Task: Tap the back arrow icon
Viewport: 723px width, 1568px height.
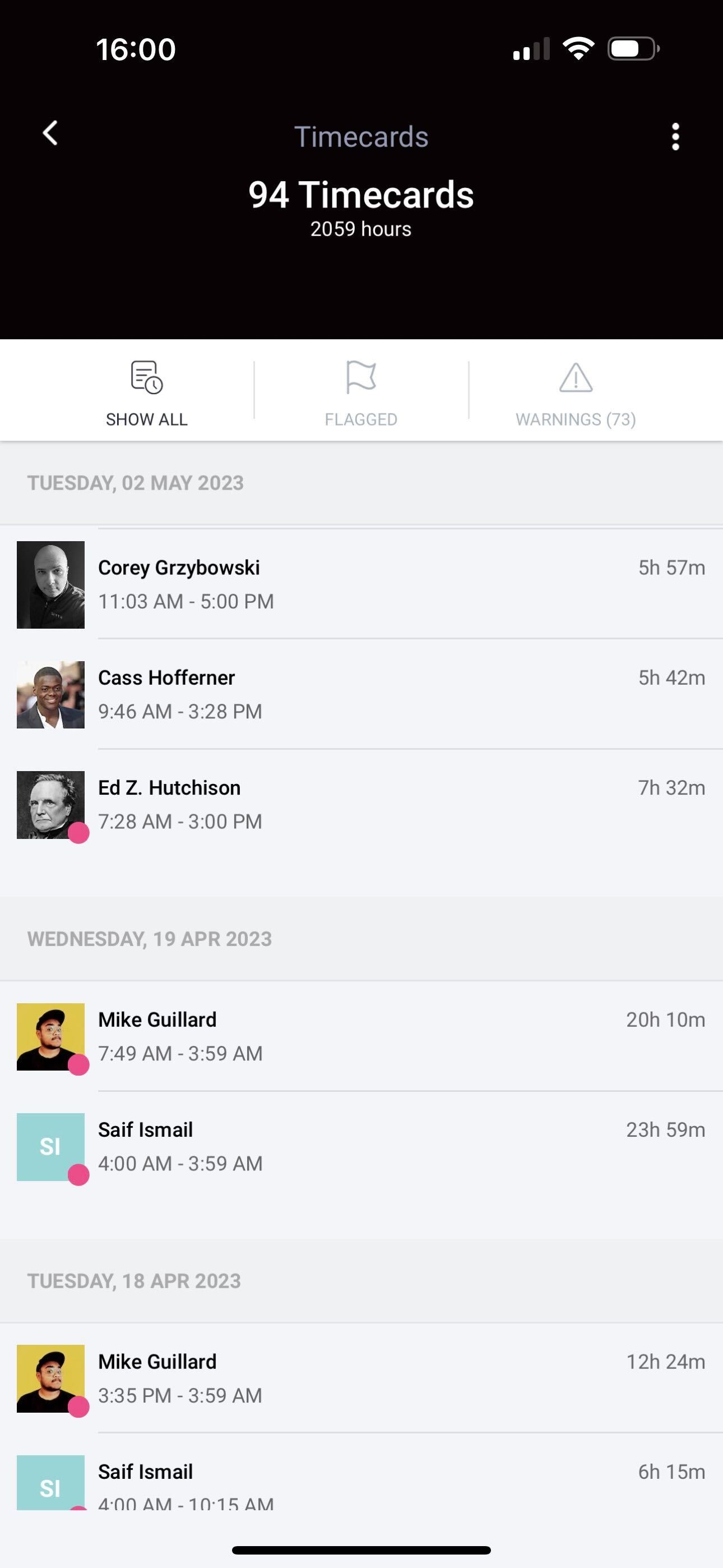Action: click(50, 133)
